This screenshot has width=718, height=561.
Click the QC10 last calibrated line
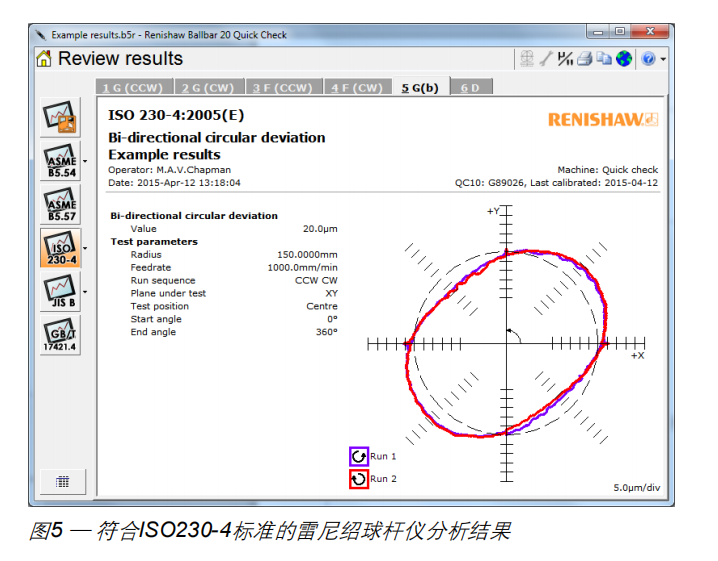pyautogui.click(x=556, y=183)
